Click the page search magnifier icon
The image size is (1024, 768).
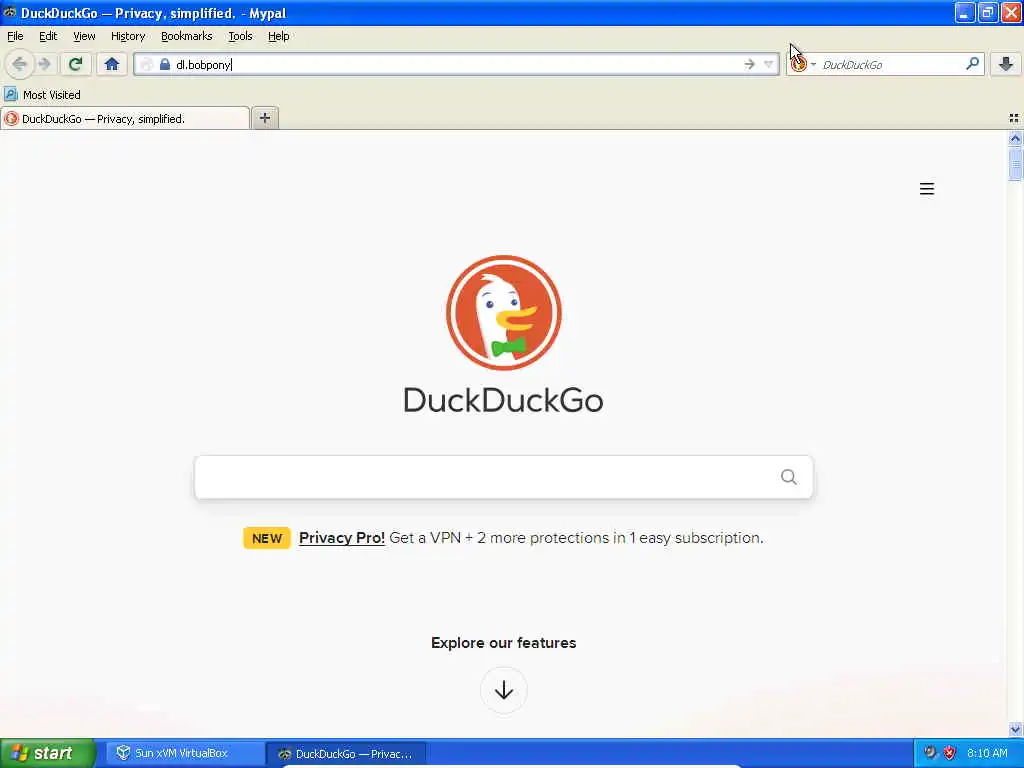(788, 477)
